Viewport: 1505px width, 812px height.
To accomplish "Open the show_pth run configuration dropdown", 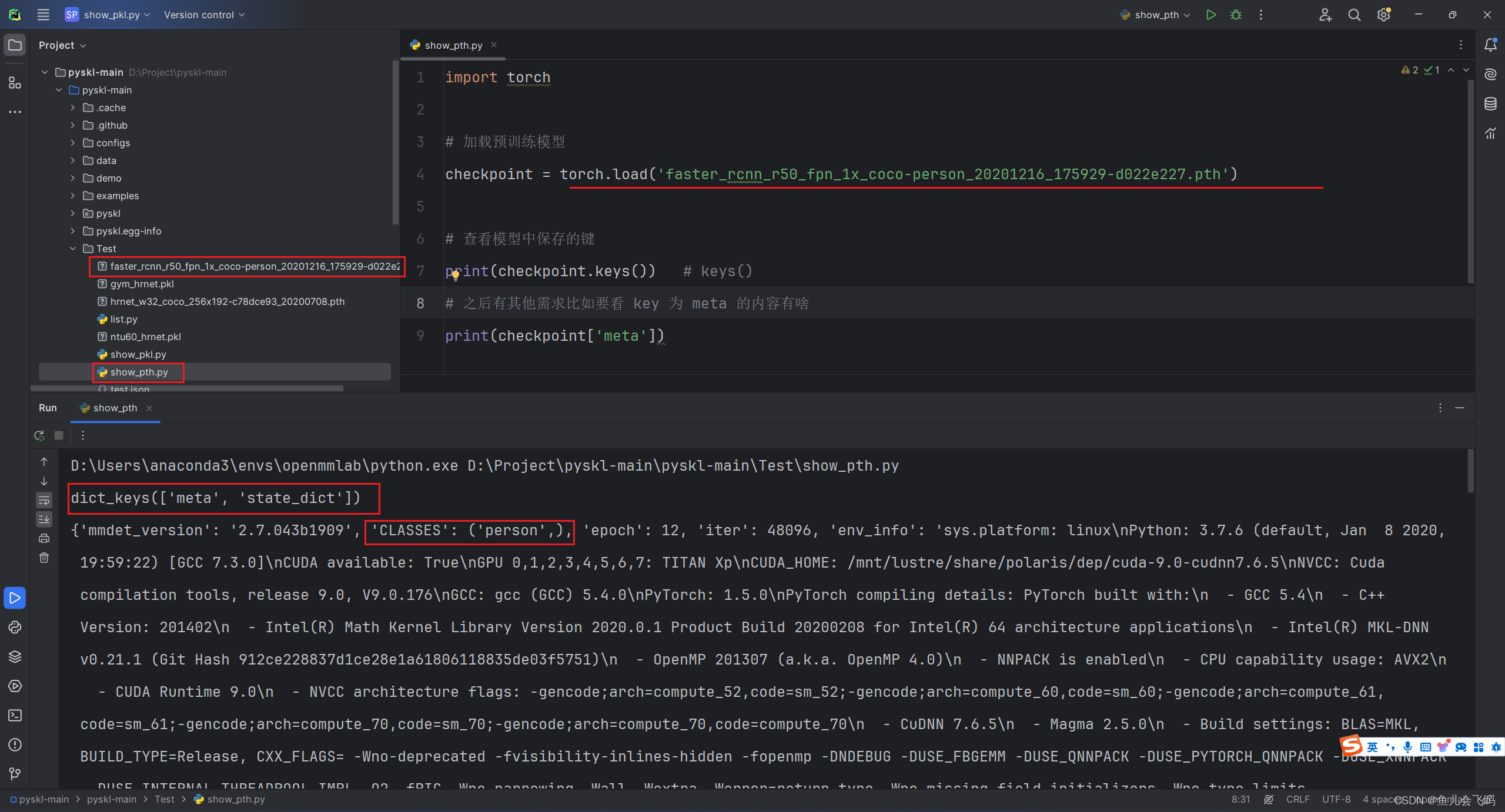I will [x=1156, y=15].
